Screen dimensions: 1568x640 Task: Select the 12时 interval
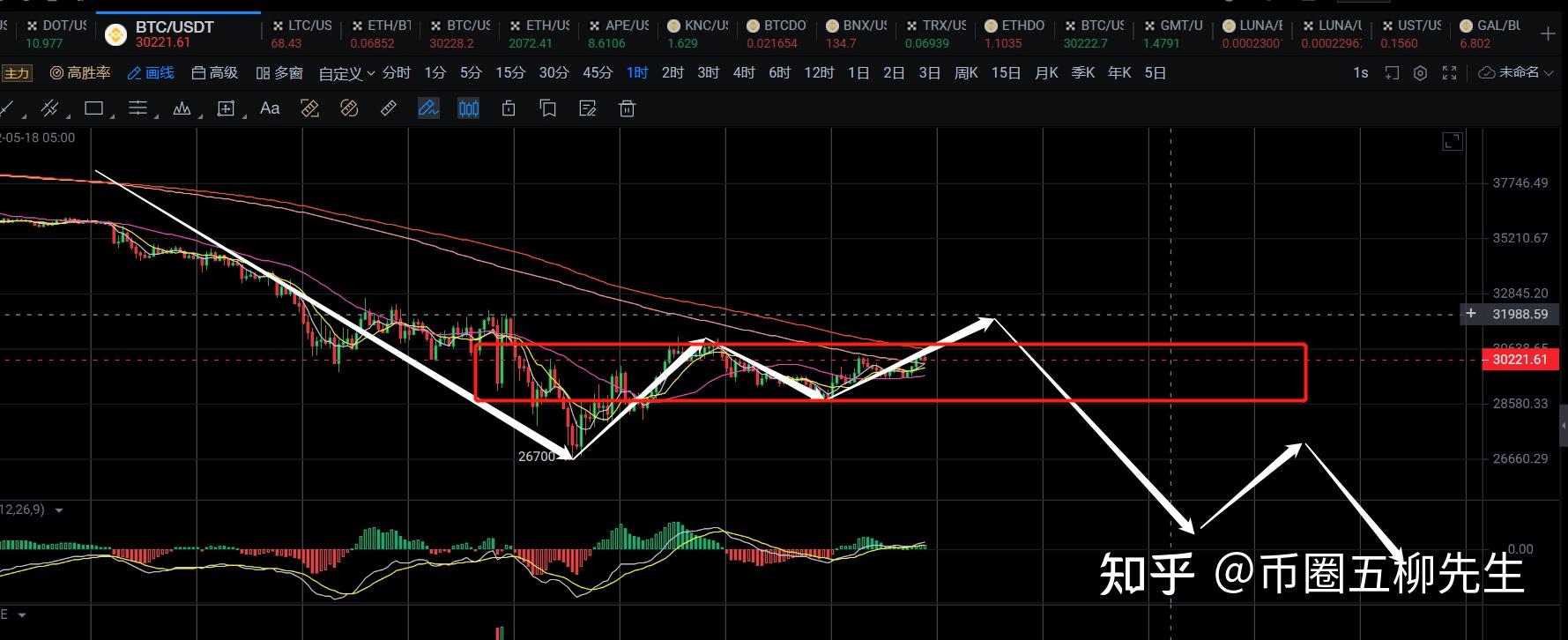tap(819, 72)
